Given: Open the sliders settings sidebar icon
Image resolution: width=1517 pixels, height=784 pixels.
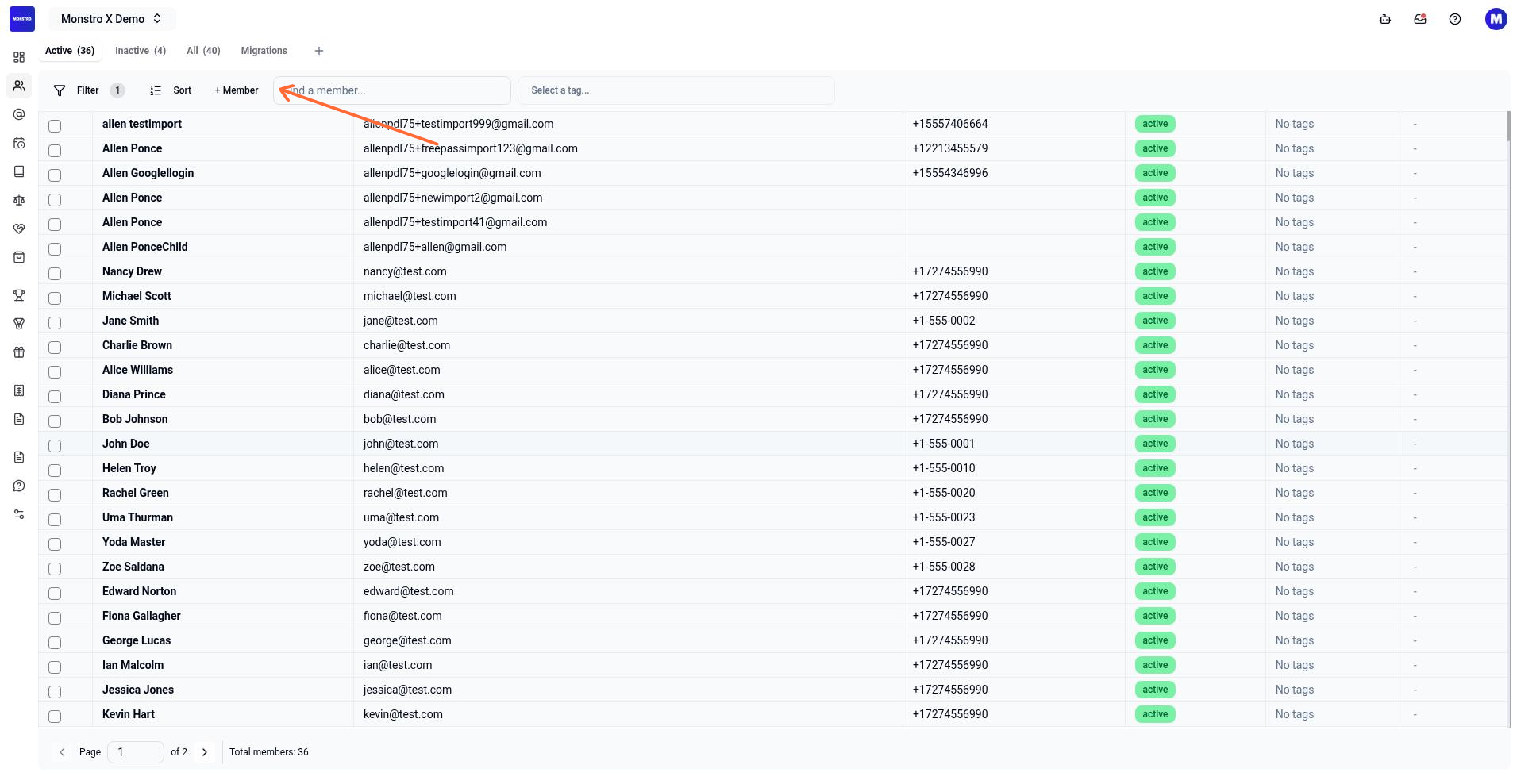Looking at the screenshot, I should [x=19, y=514].
